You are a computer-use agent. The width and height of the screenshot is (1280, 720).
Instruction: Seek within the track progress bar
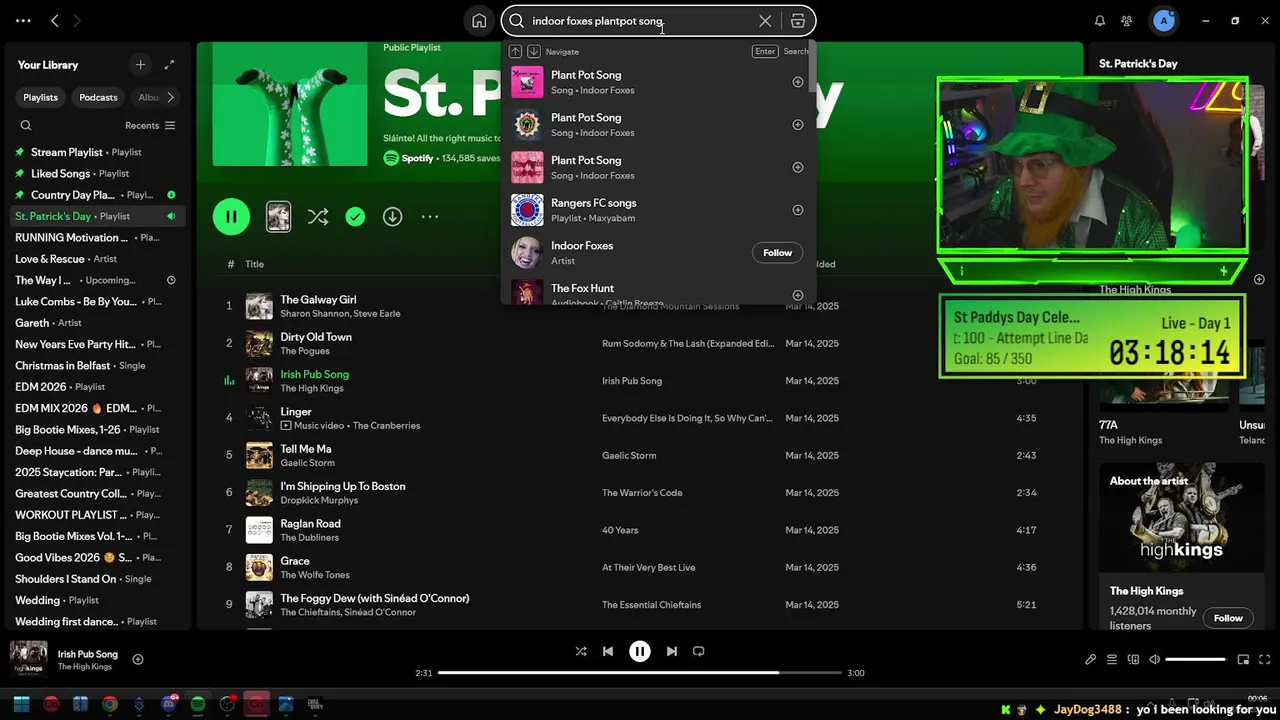(x=640, y=673)
